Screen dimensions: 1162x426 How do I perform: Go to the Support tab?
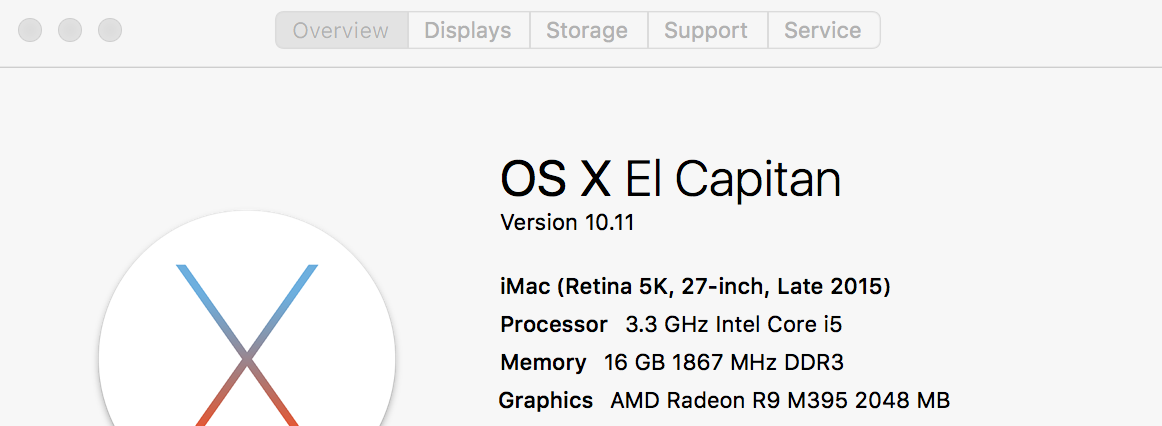point(706,30)
